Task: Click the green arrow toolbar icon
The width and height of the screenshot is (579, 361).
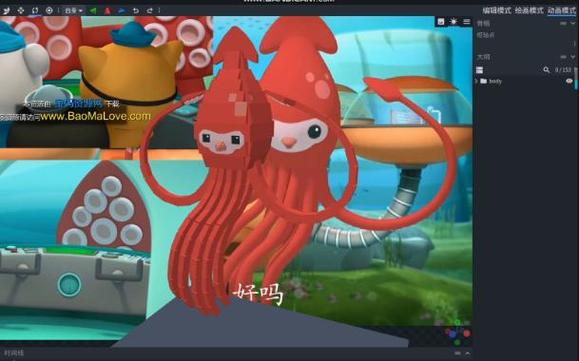Action: [x=93, y=11]
